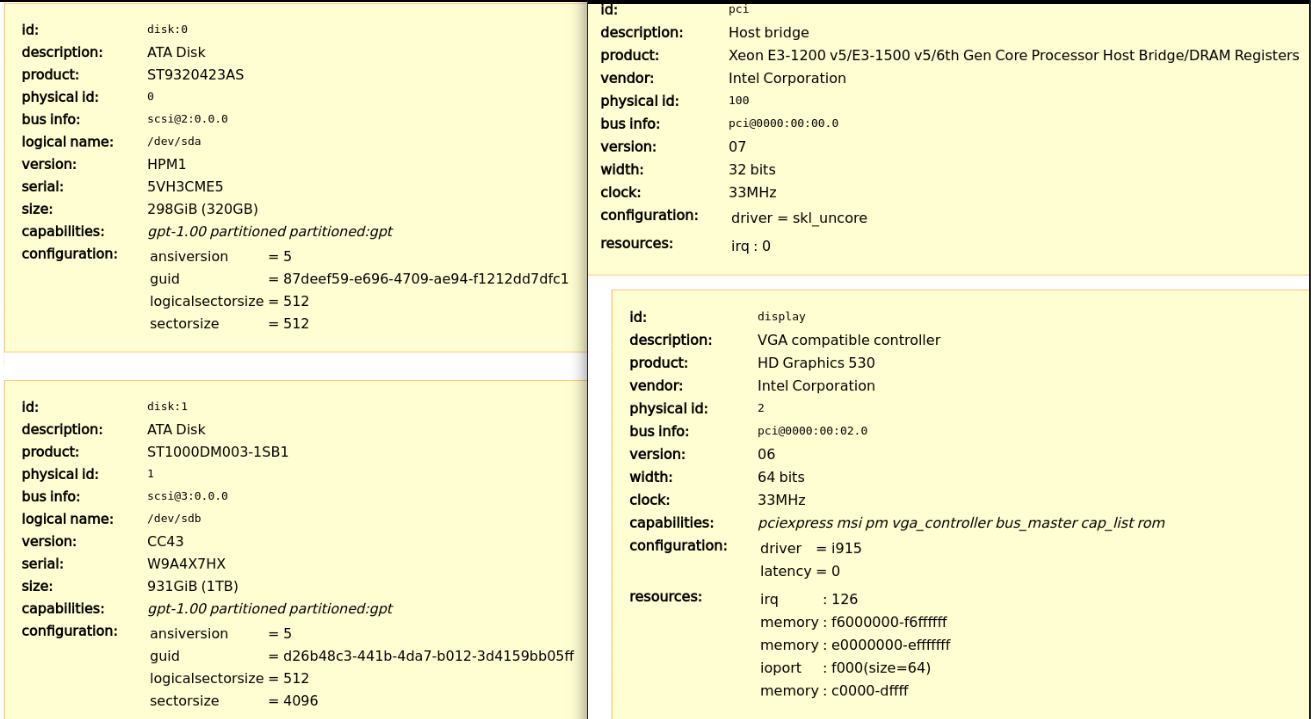Click the 298GiB (320GB) size value
Viewport: 1311px width, 719px height.
tap(202, 209)
